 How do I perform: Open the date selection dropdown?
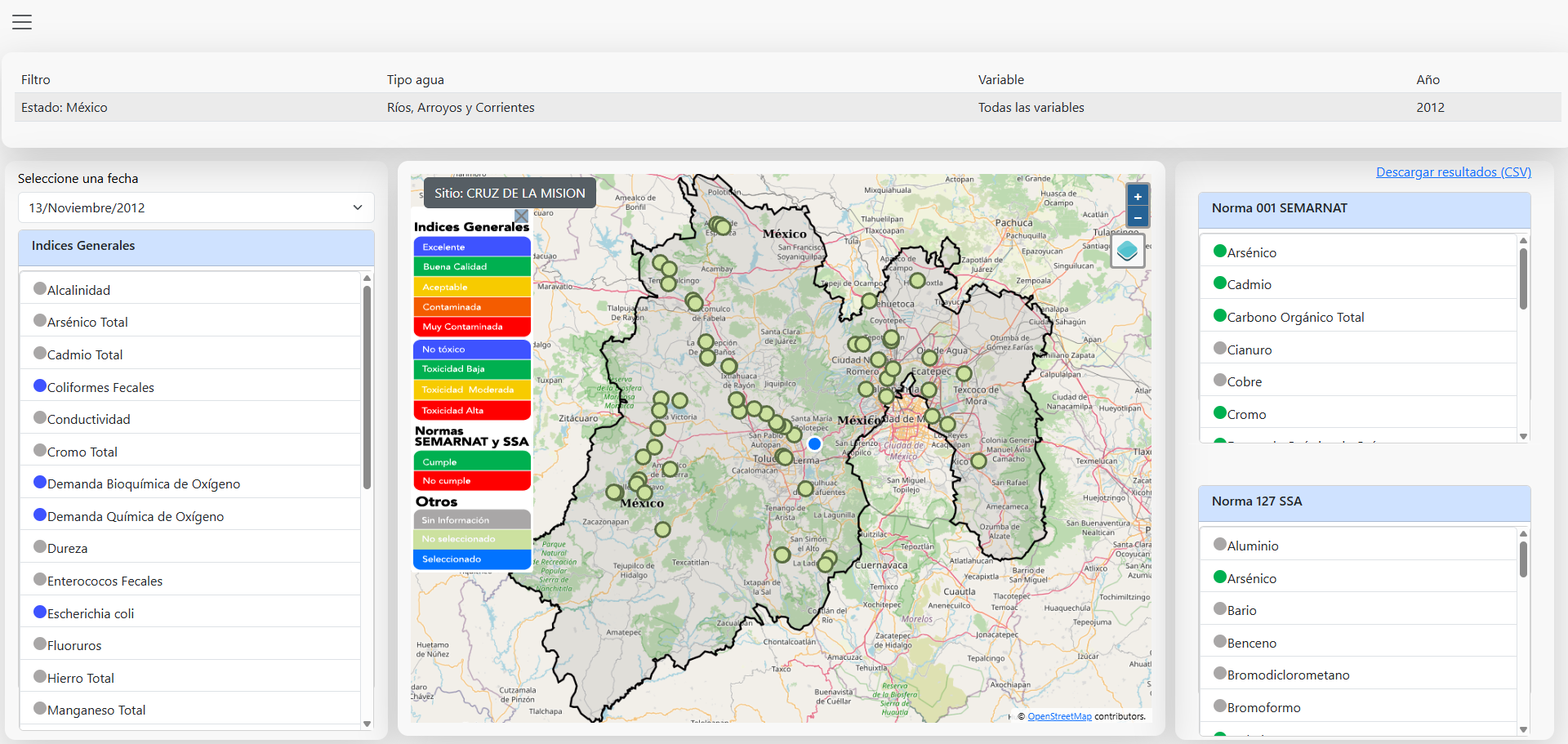(196, 207)
